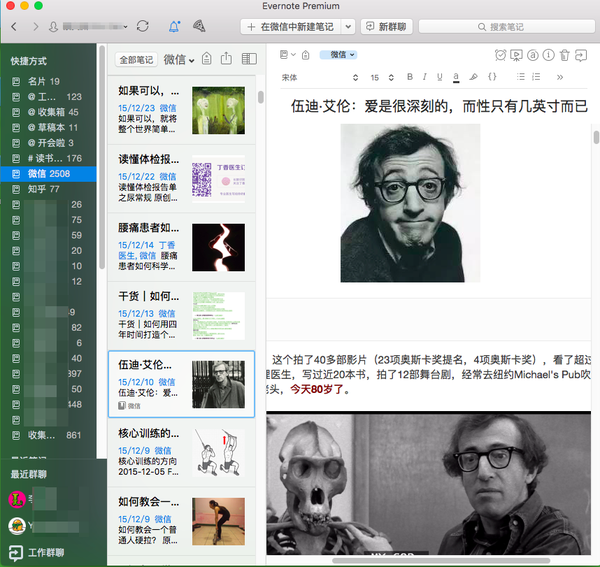Viewport: 600px width, 567px height.
Task: Click the presentation mode icon
Action: 516,55
